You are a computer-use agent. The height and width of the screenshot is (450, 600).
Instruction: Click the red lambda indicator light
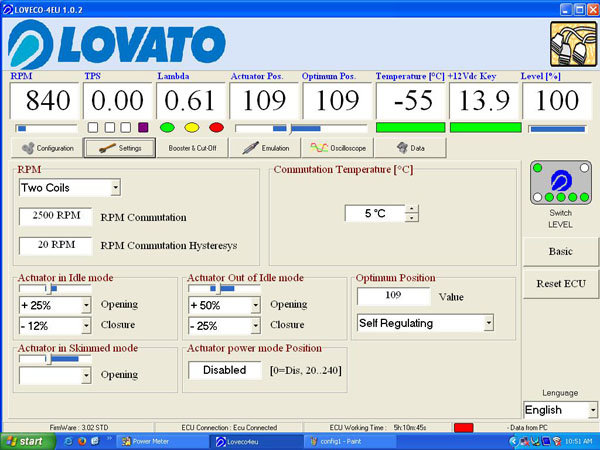[216, 127]
